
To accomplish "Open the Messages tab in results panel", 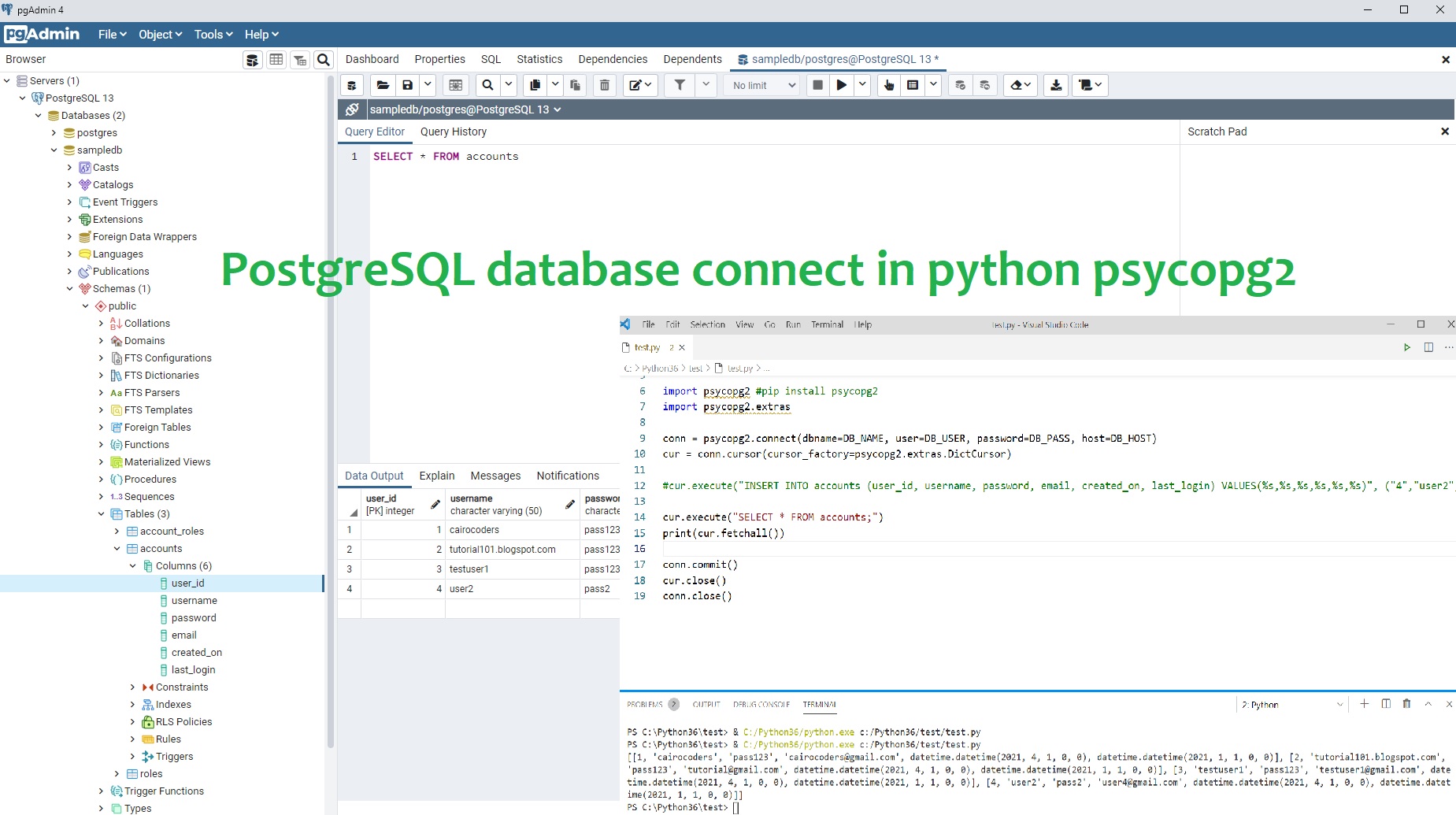I will [x=495, y=476].
